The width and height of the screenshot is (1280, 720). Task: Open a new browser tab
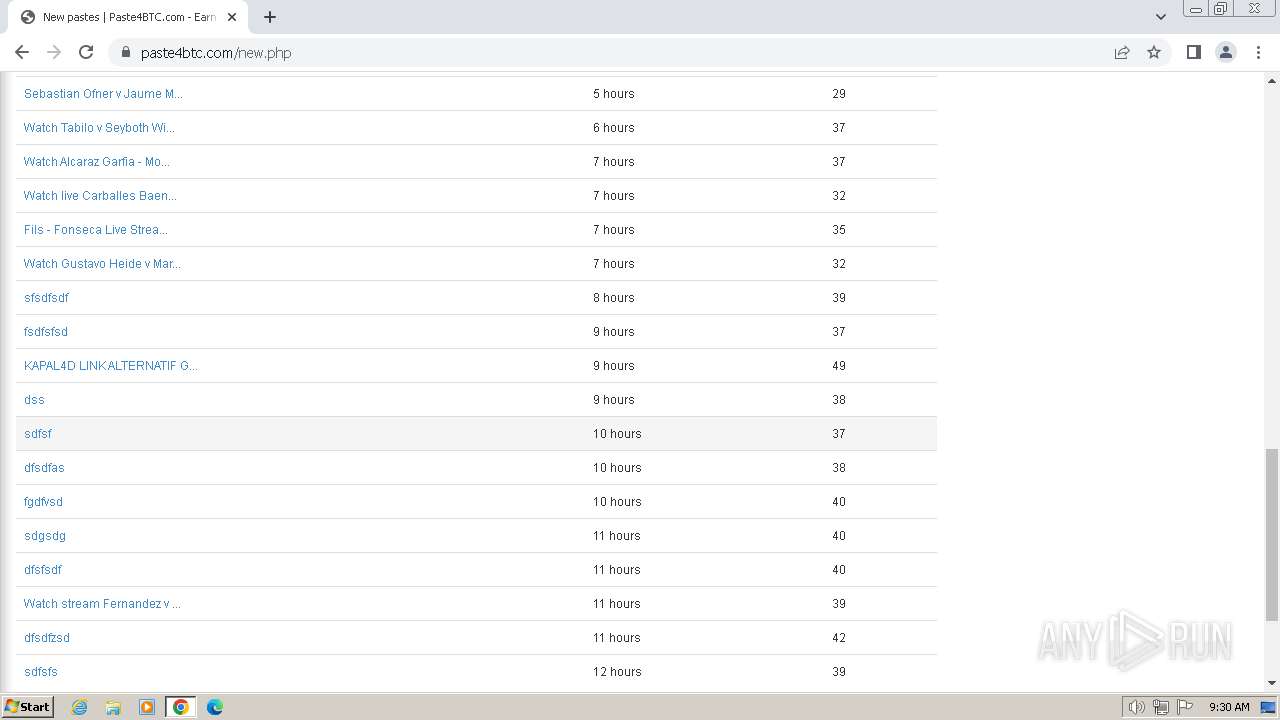(x=270, y=17)
